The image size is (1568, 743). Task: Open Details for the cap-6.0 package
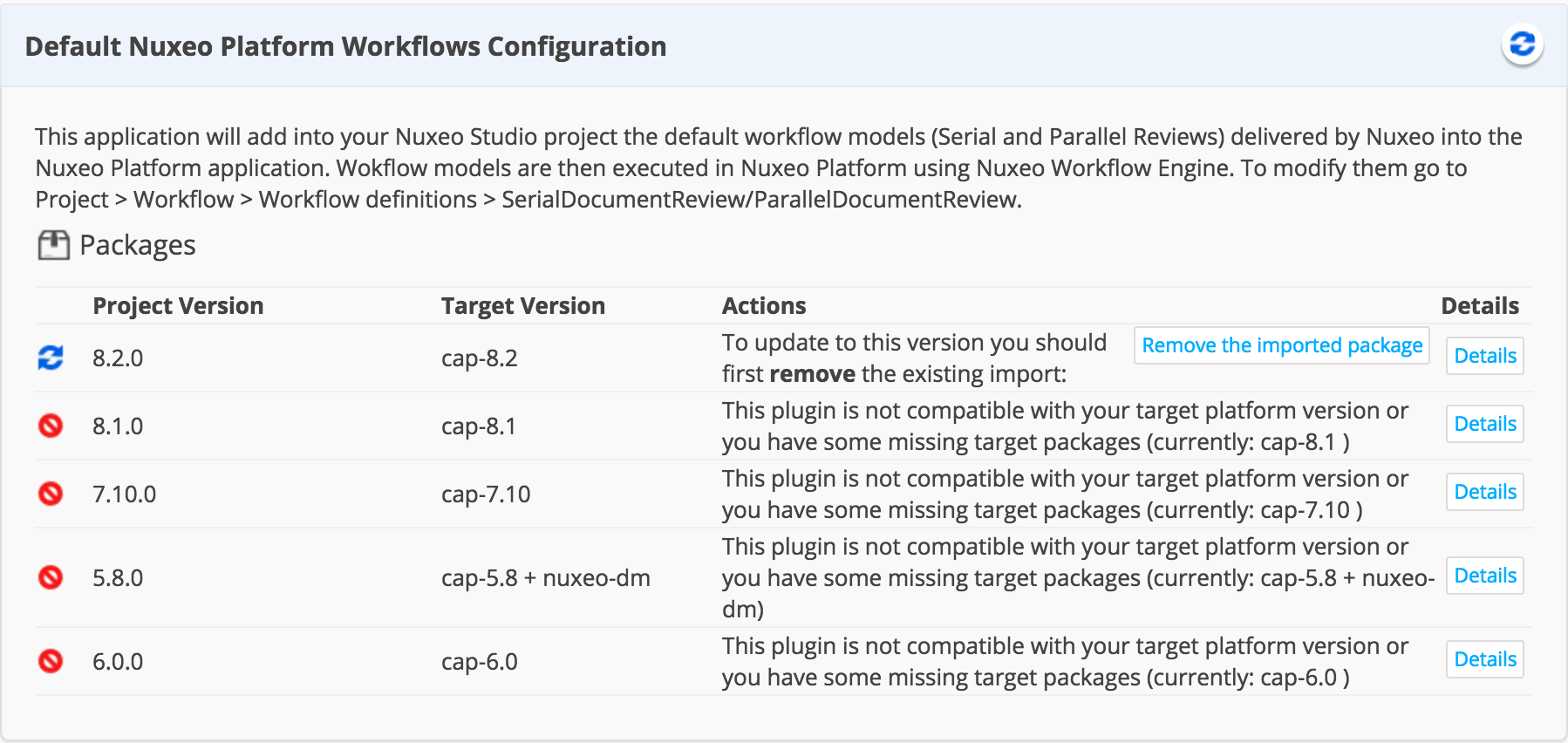tap(1484, 659)
